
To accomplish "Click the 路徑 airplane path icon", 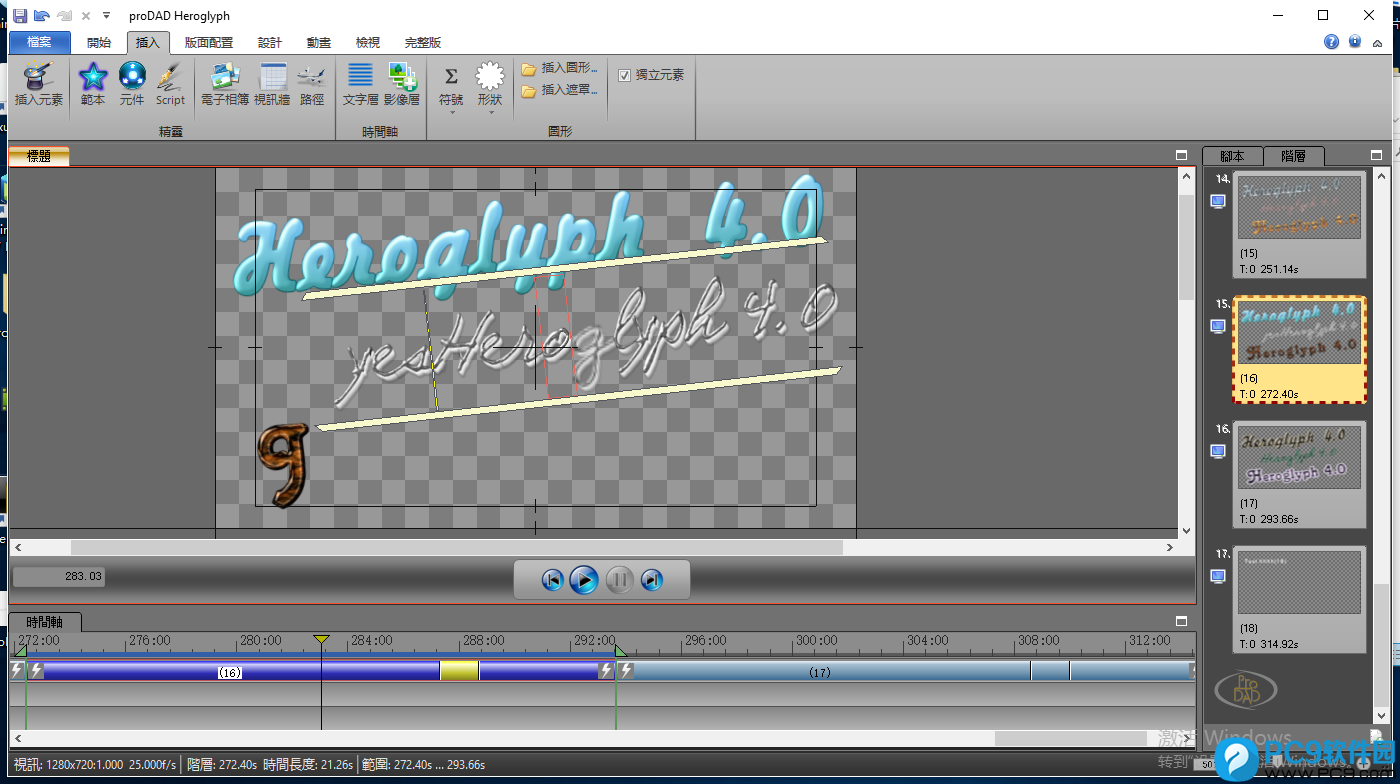I will (x=312, y=84).
